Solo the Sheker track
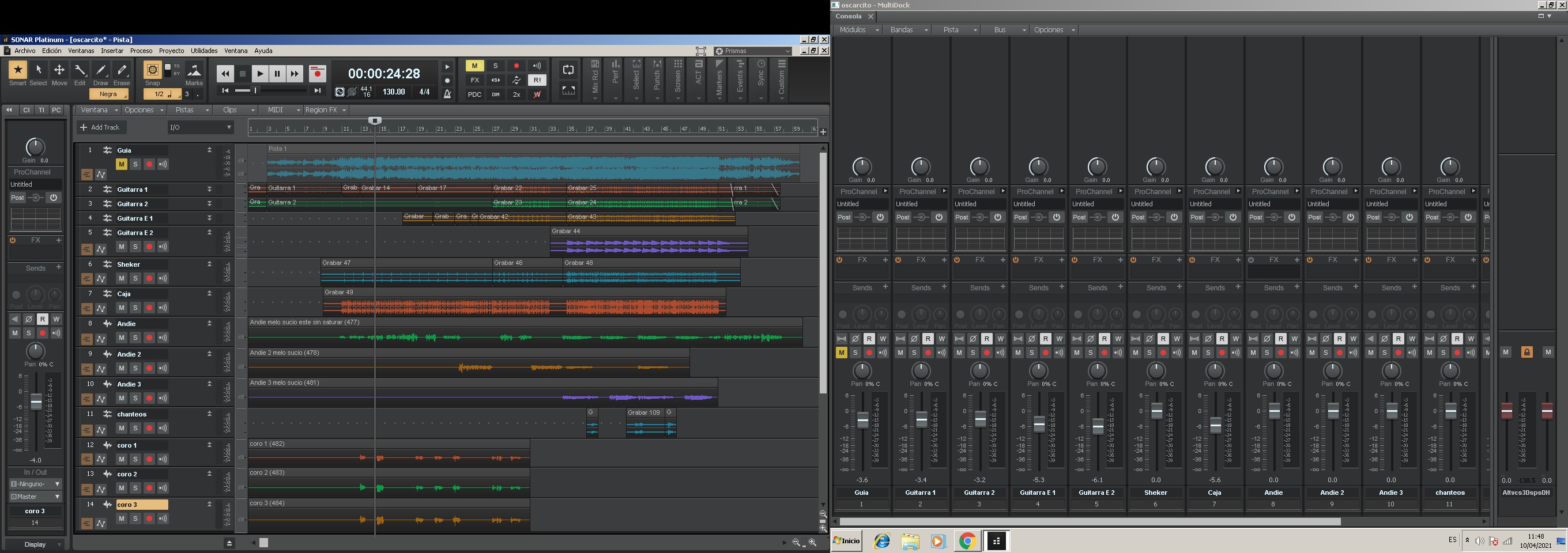Screen dimensions: 1568x553 (135, 278)
